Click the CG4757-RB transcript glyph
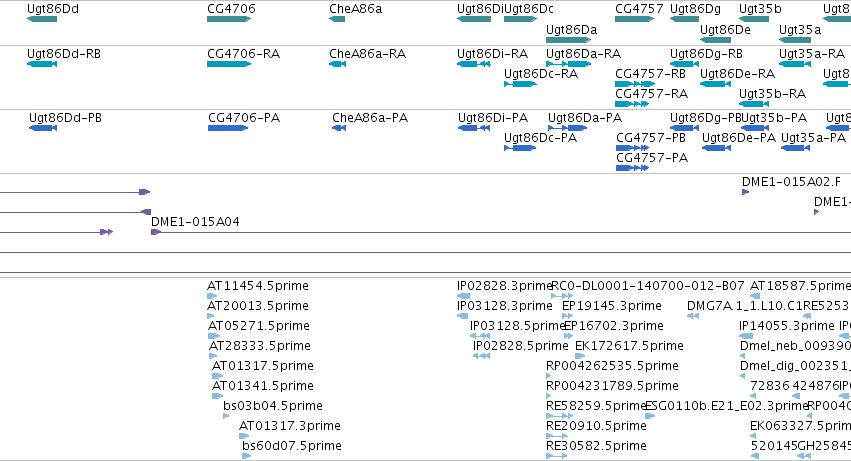 coord(635,84)
